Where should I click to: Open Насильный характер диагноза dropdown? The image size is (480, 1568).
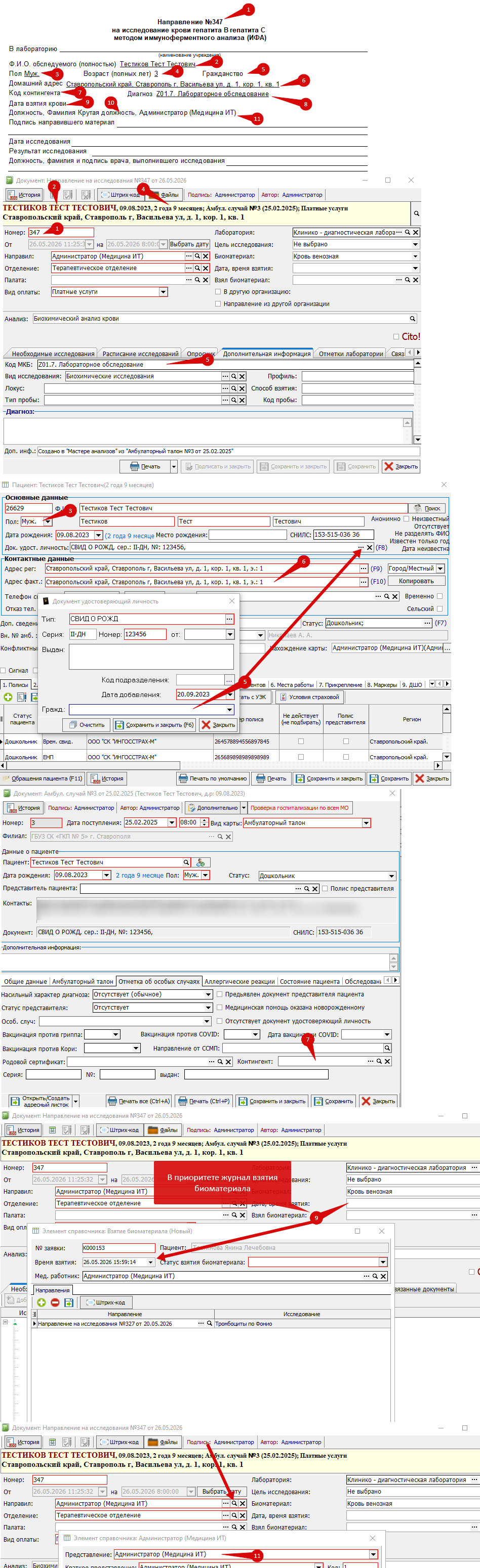208,994
